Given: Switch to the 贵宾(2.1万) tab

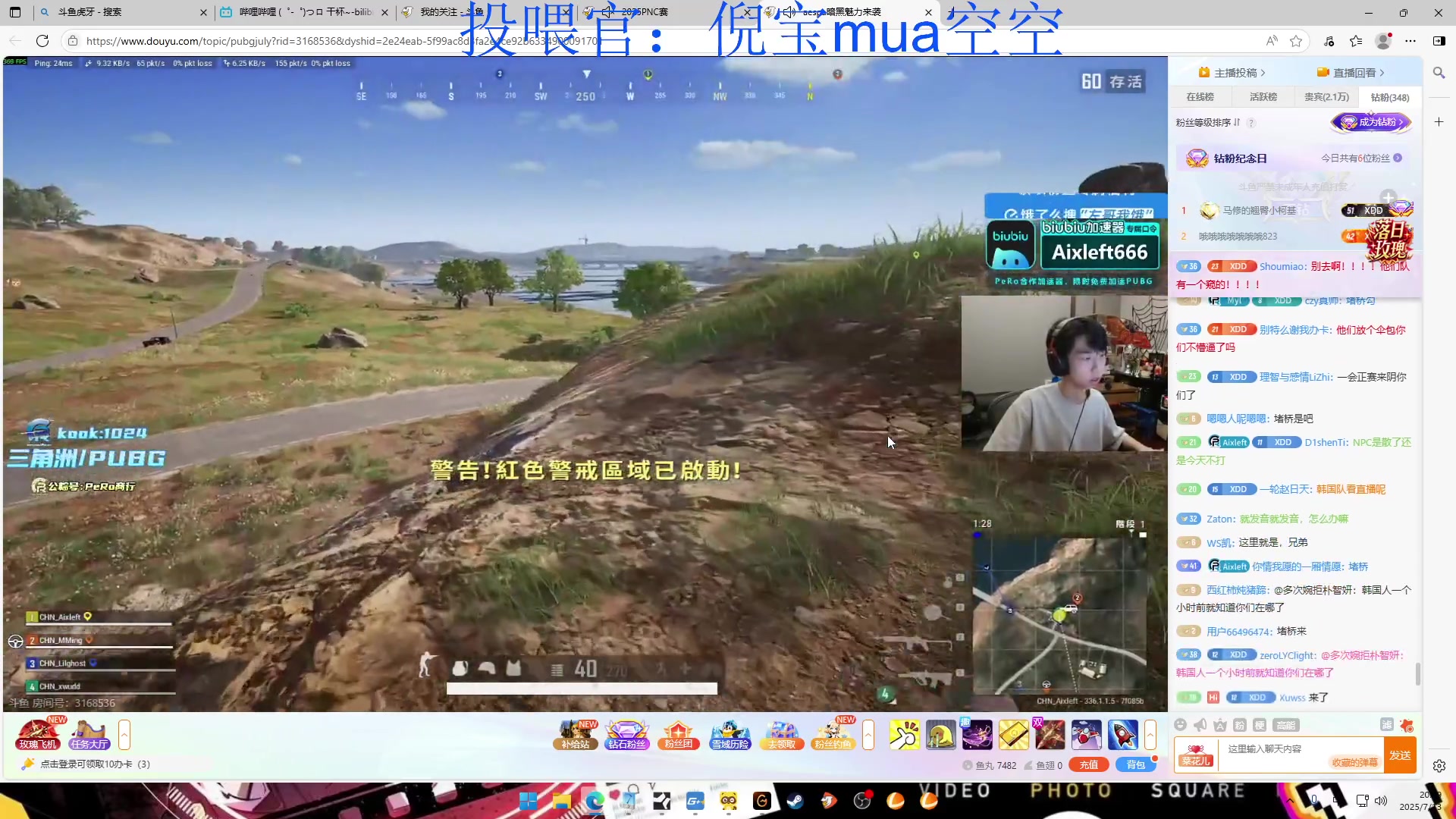Looking at the screenshot, I should [x=1326, y=97].
